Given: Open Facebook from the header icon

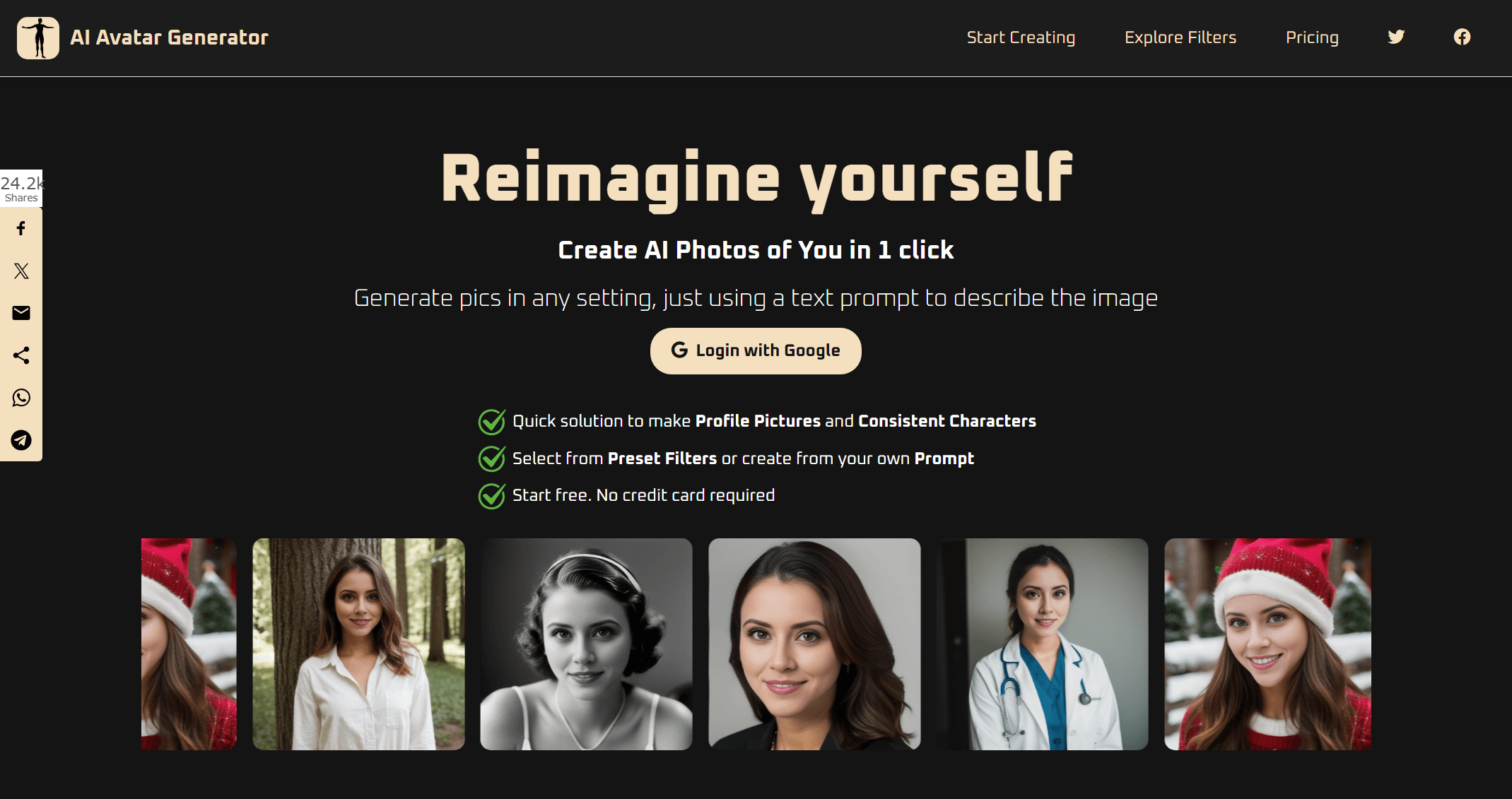Looking at the screenshot, I should pos(1462,37).
